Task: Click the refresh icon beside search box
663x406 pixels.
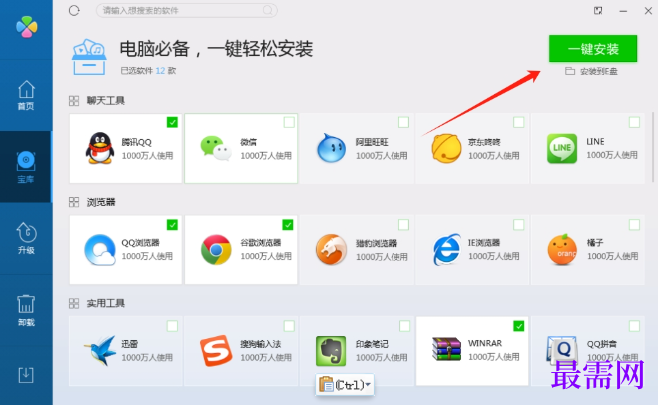Action: [74, 11]
